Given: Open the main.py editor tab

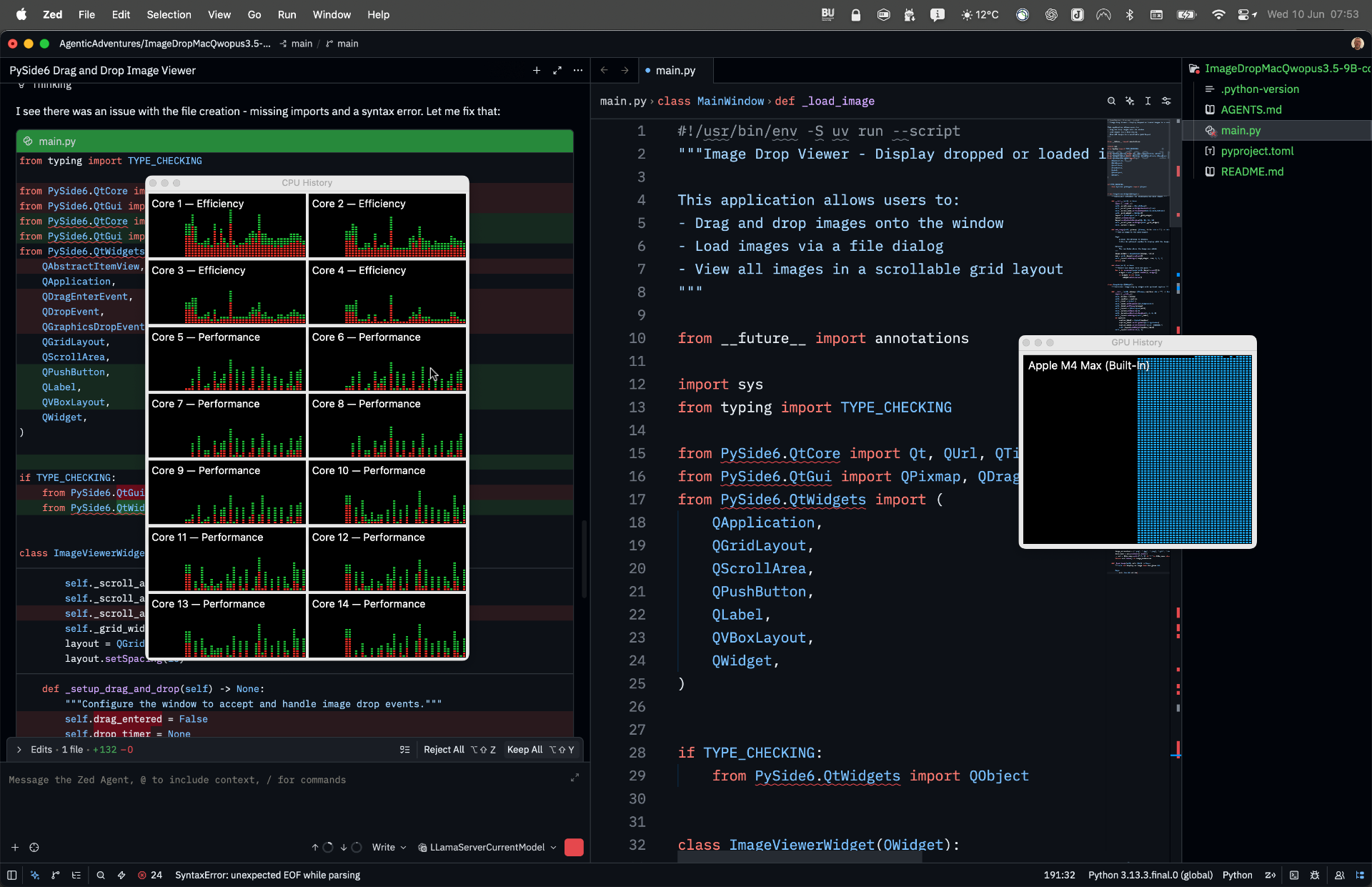Looking at the screenshot, I should (675, 70).
